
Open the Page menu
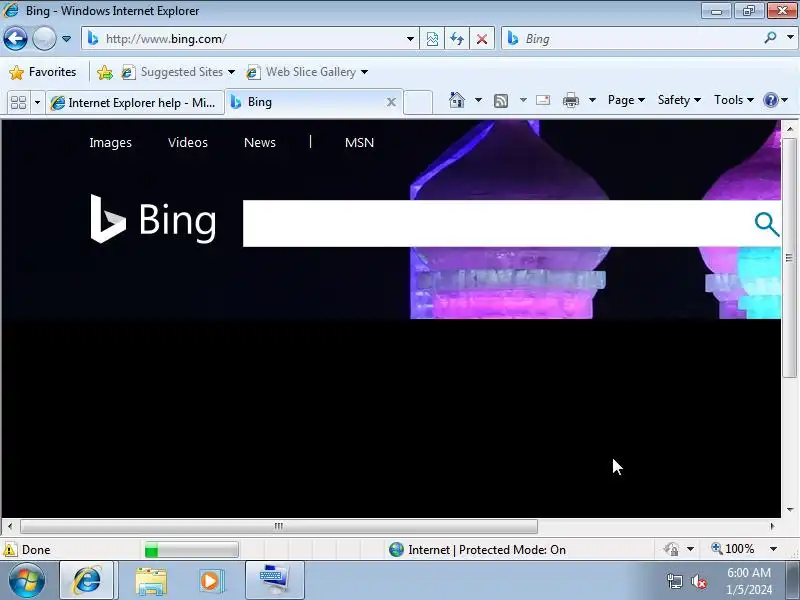pos(626,100)
